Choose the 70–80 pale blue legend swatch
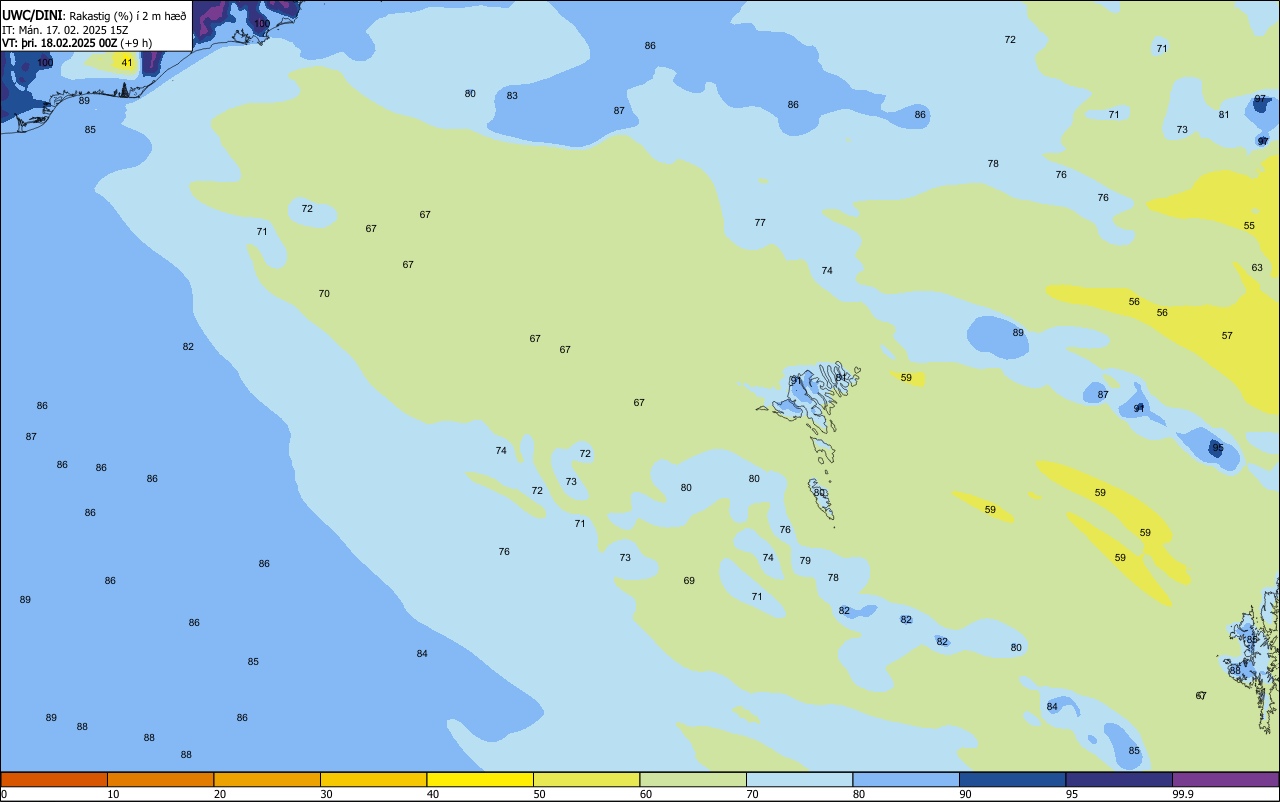1280x802 pixels. click(799, 779)
